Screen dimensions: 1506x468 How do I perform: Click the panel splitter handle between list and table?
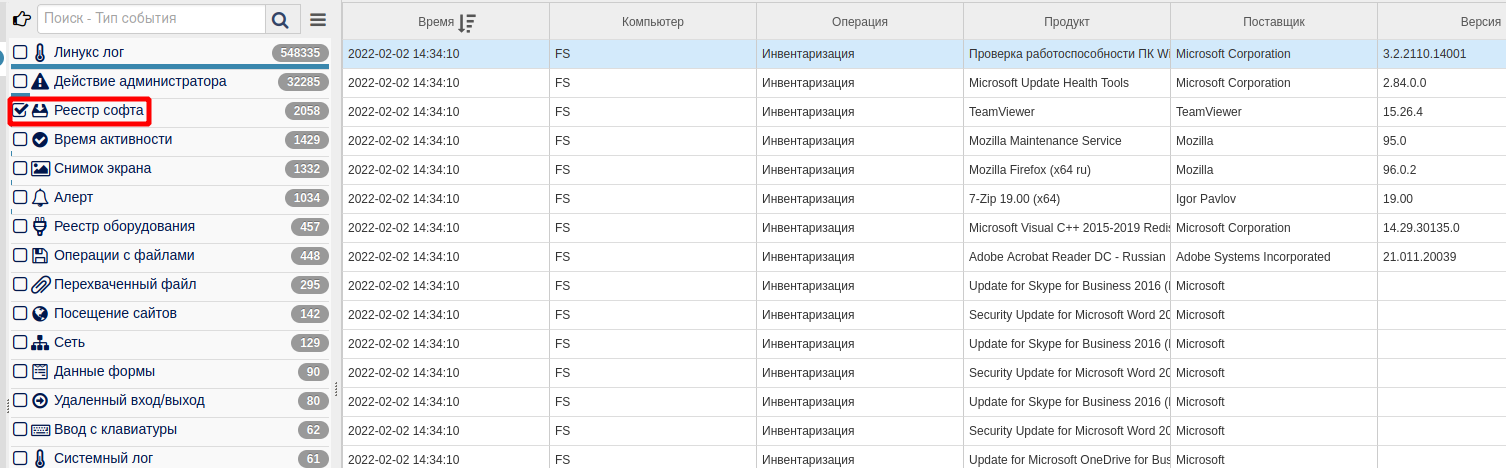pyautogui.click(x=336, y=388)
